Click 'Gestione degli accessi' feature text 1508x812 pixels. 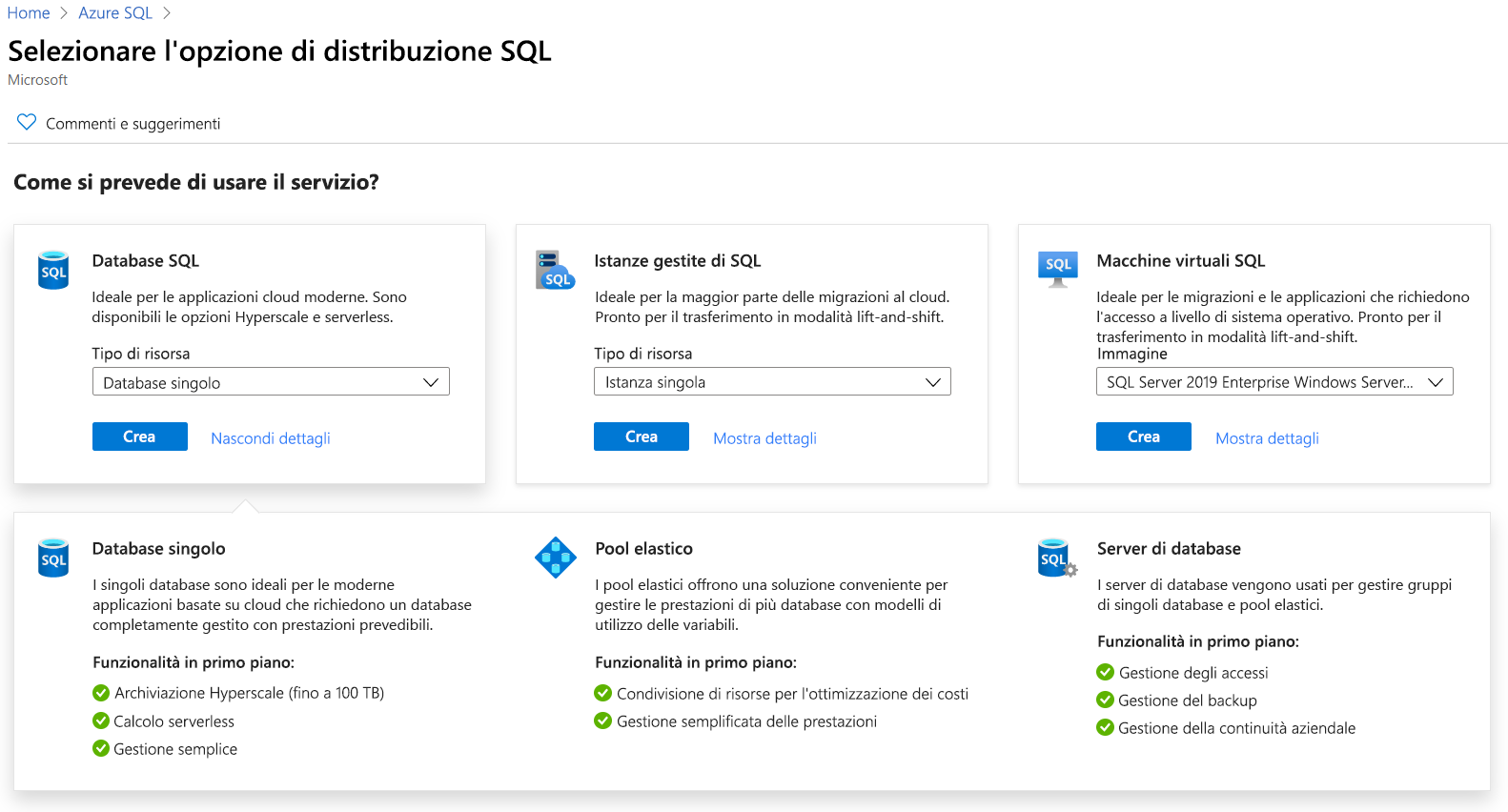[1193, 673]
